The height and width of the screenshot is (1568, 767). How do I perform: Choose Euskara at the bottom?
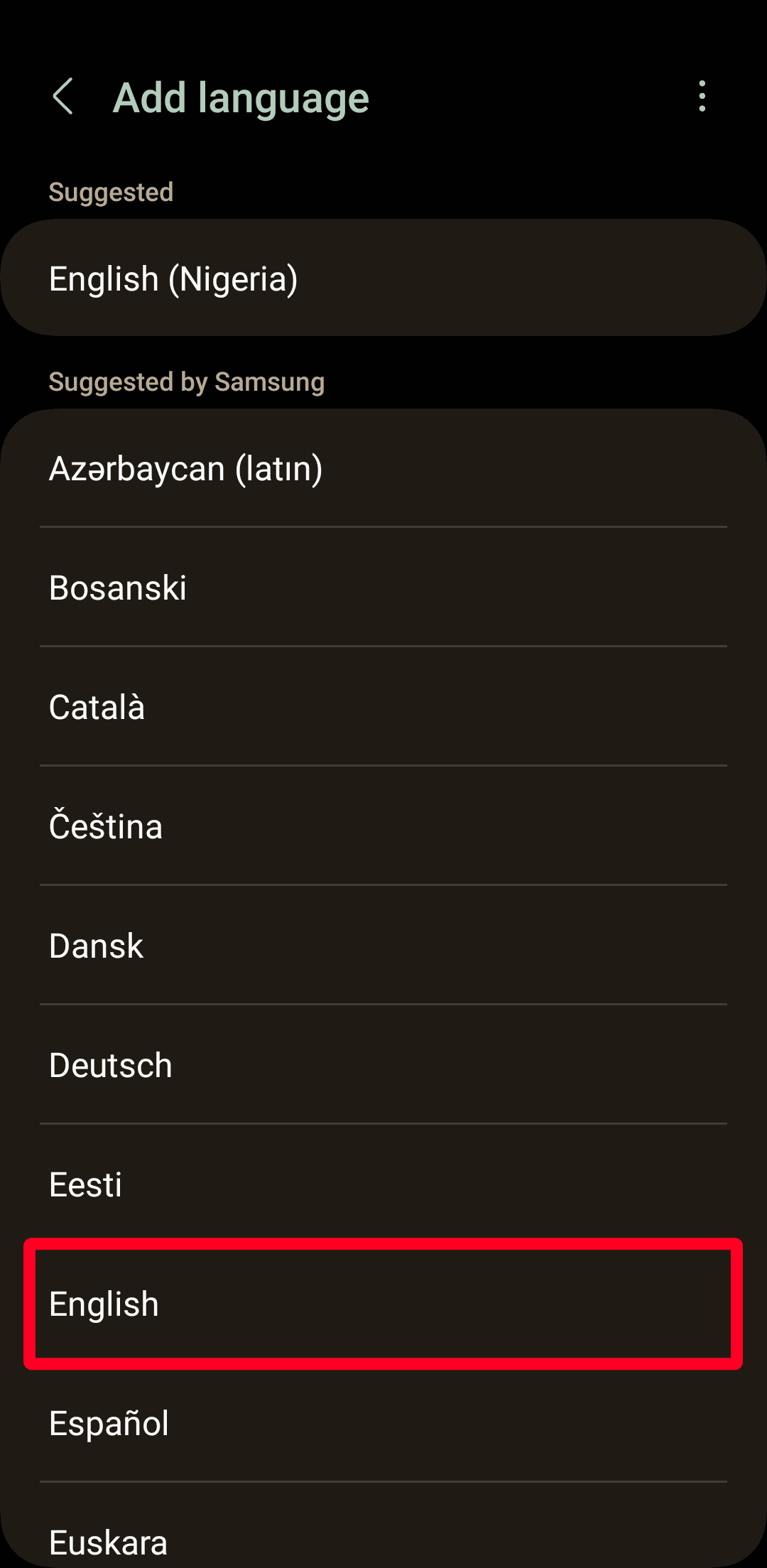click(x=383, y=1542)
